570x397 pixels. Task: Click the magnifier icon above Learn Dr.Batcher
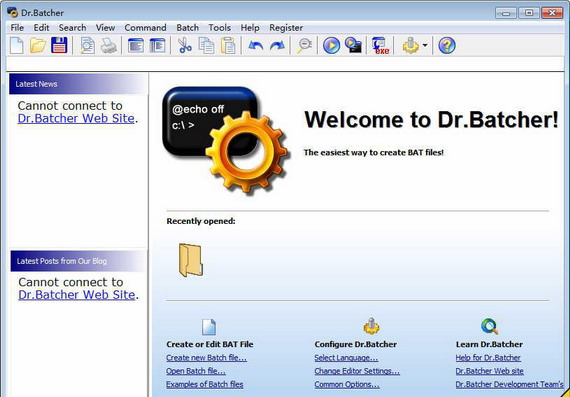pos(489,326)
